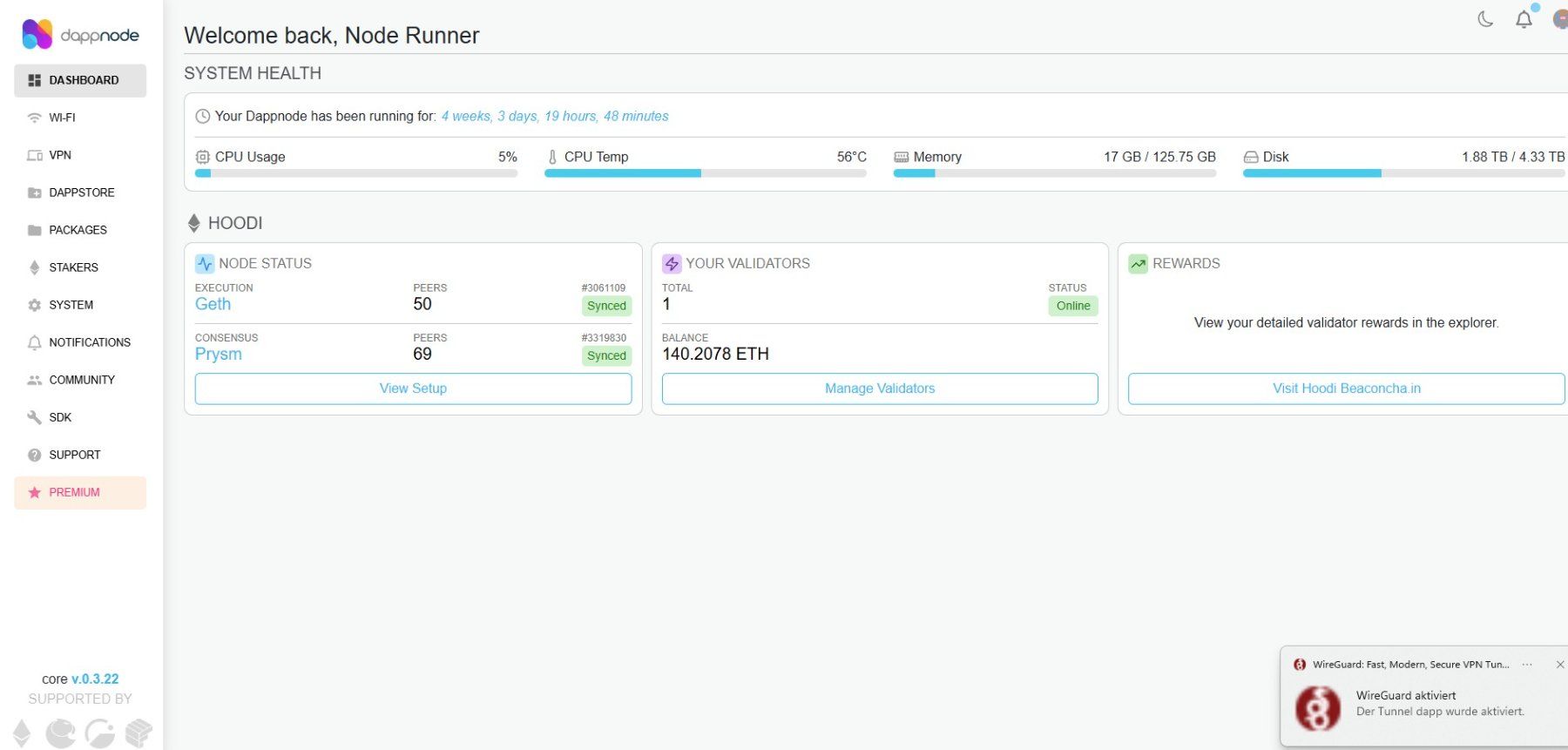The width and height of the screenshot is (1568, 750).
Task: Click the Memory 17 GB / 125.75 GB value
Action: click(x=1159, y=157)
